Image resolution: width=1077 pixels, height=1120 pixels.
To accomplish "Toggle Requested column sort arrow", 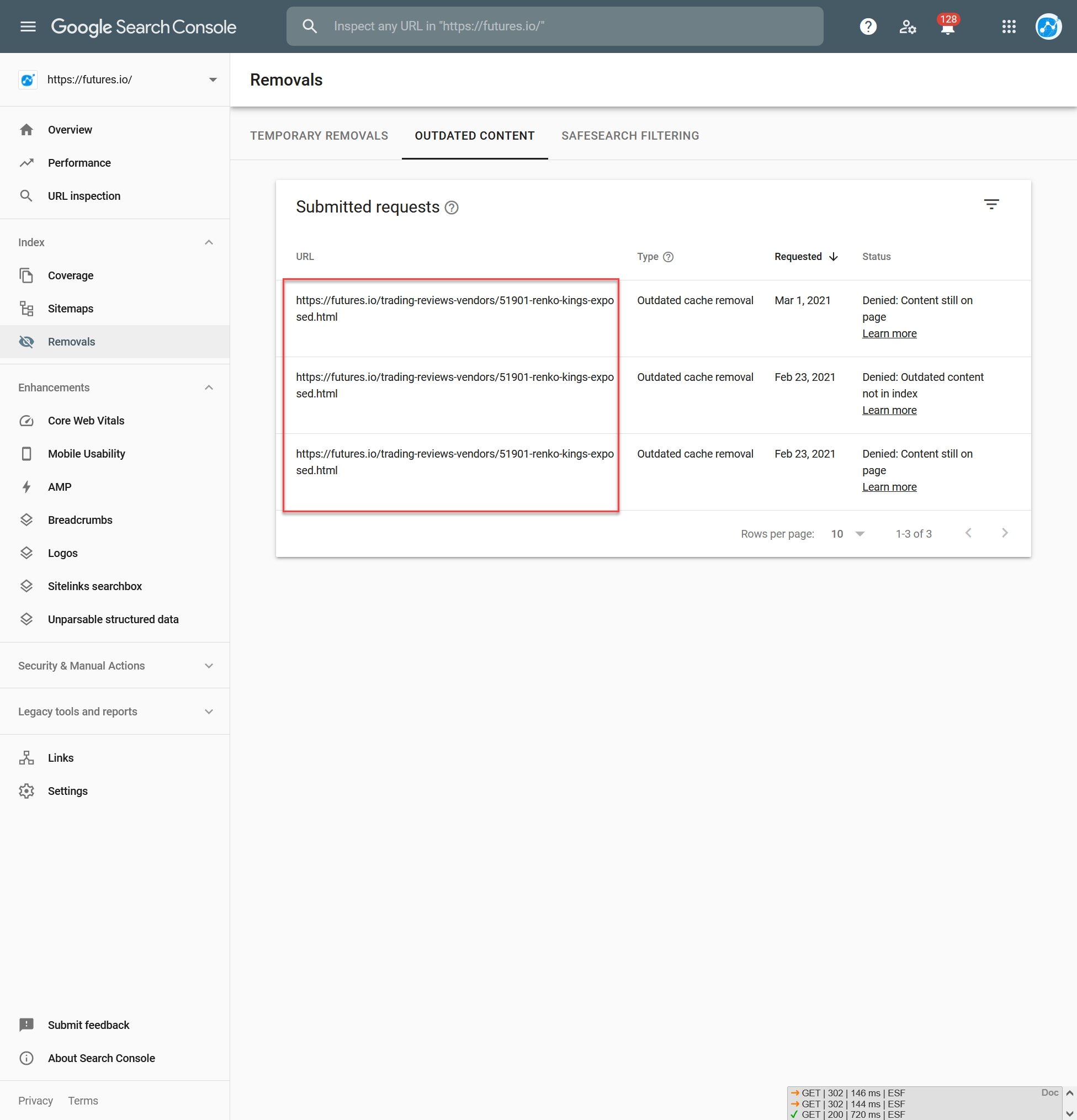I will pos(834,257).
